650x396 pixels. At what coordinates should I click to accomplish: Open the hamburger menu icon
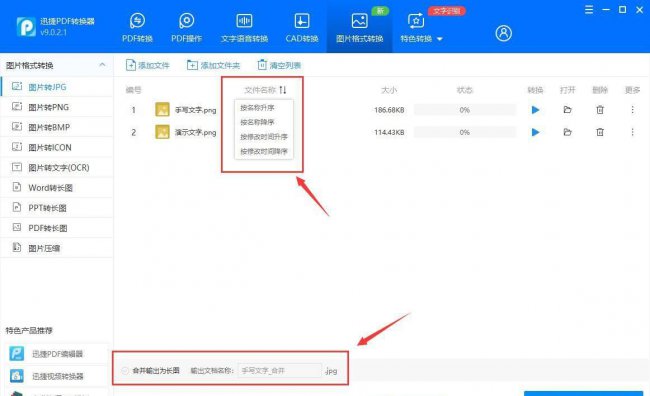click(589, 10)
